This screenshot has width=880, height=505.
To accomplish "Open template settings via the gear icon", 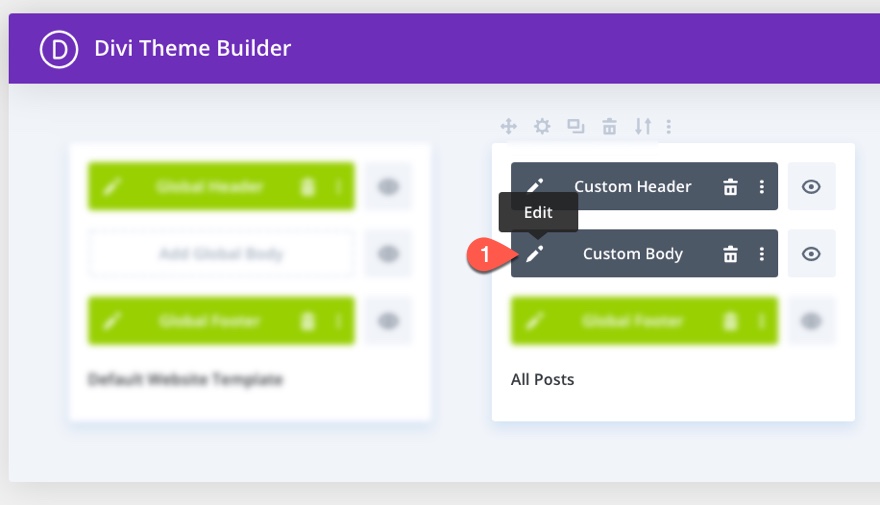I will (542, 126).
